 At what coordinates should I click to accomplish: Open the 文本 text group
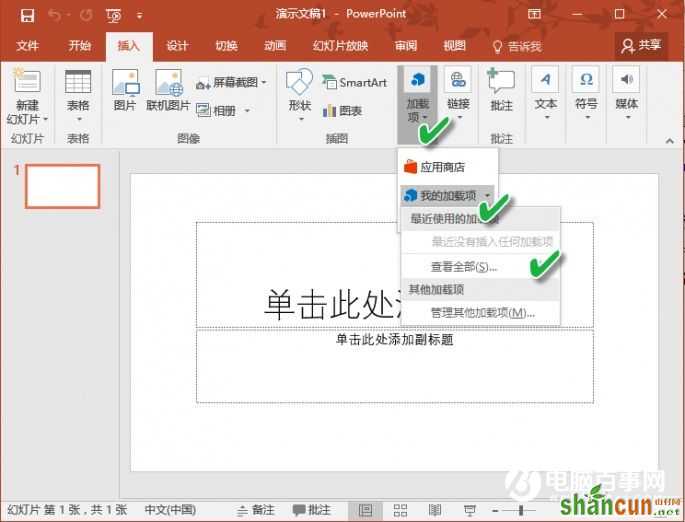(x=546, y=94)
